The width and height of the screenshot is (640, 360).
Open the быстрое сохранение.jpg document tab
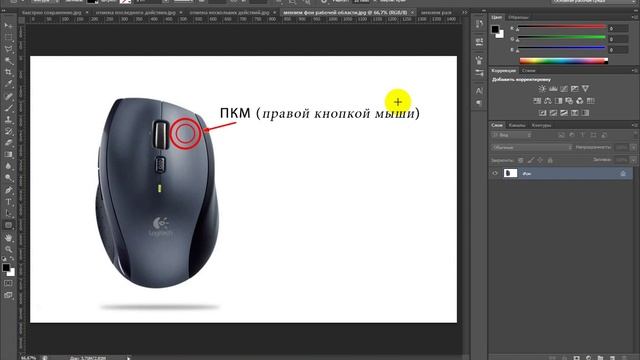click(51, 13)
